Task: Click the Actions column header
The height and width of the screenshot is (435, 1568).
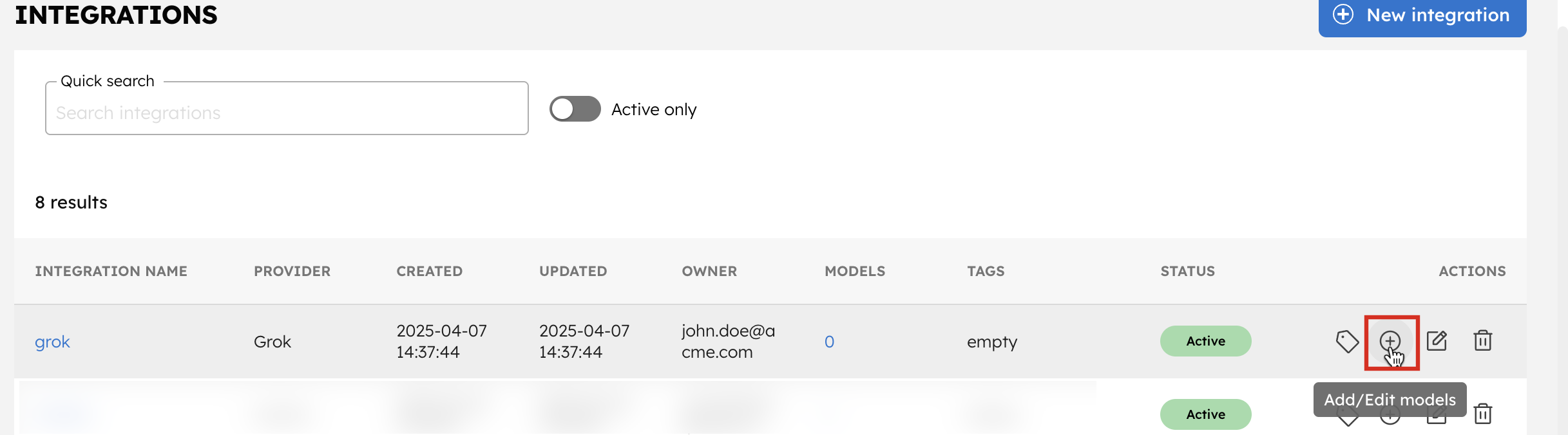Action: [1472, 272]
